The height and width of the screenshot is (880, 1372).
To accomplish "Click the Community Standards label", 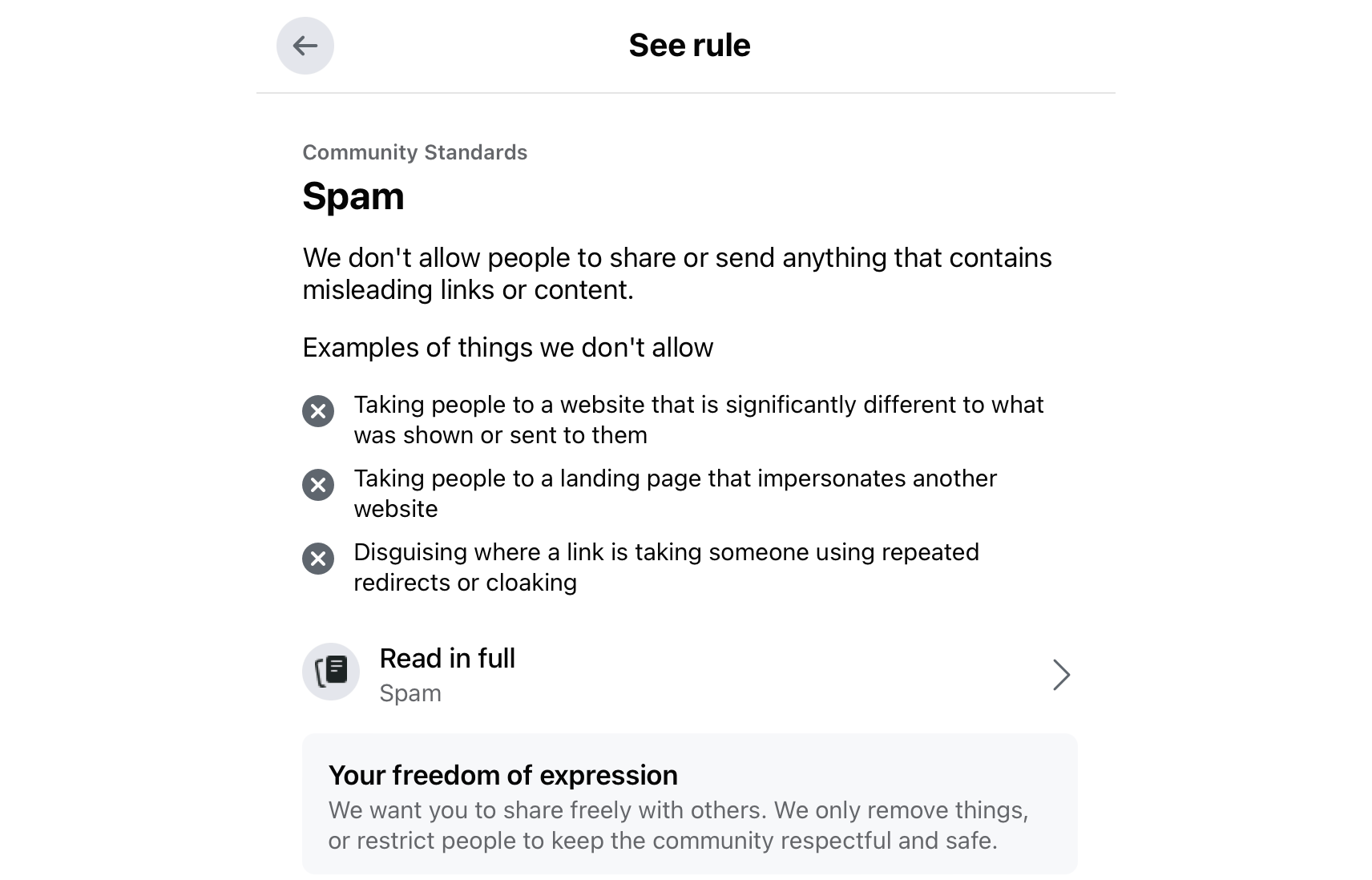I will point(415,152).
